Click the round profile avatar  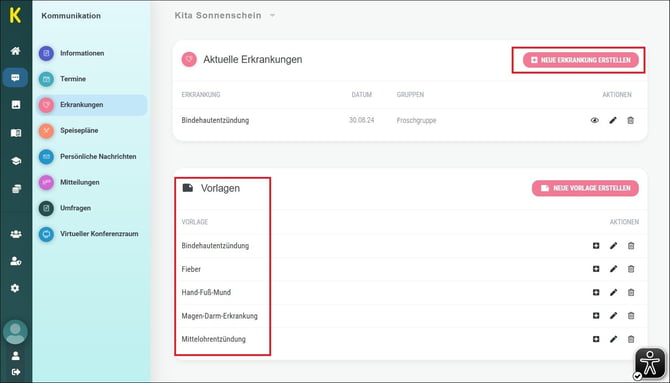[x=15, y=332]
